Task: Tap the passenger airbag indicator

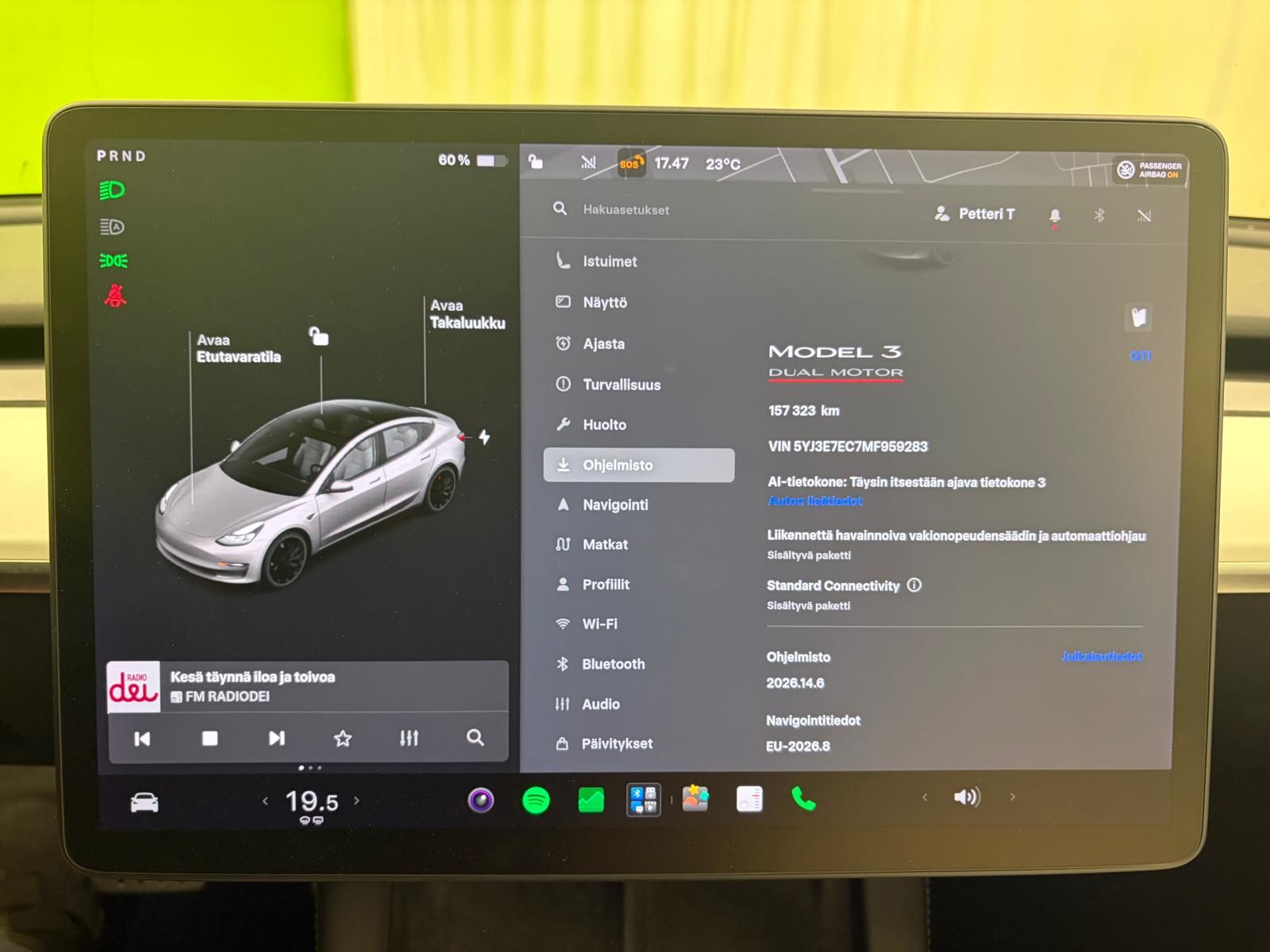Action: pyautogui.click(x=1149, y=170)
